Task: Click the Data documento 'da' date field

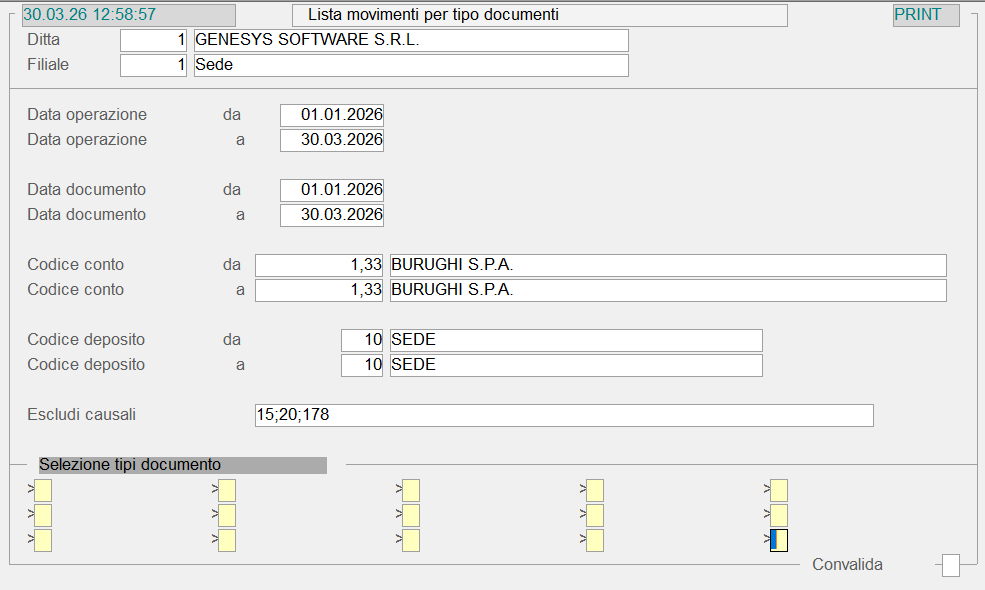Action: click(332, 190)
